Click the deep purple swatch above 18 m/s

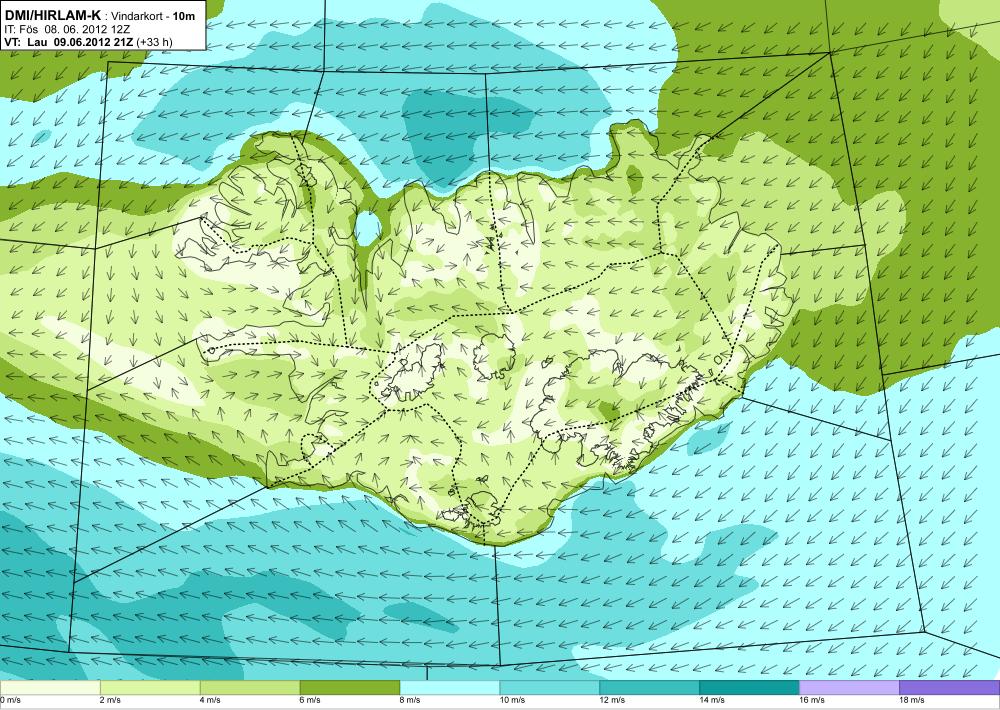pos(950,688)
